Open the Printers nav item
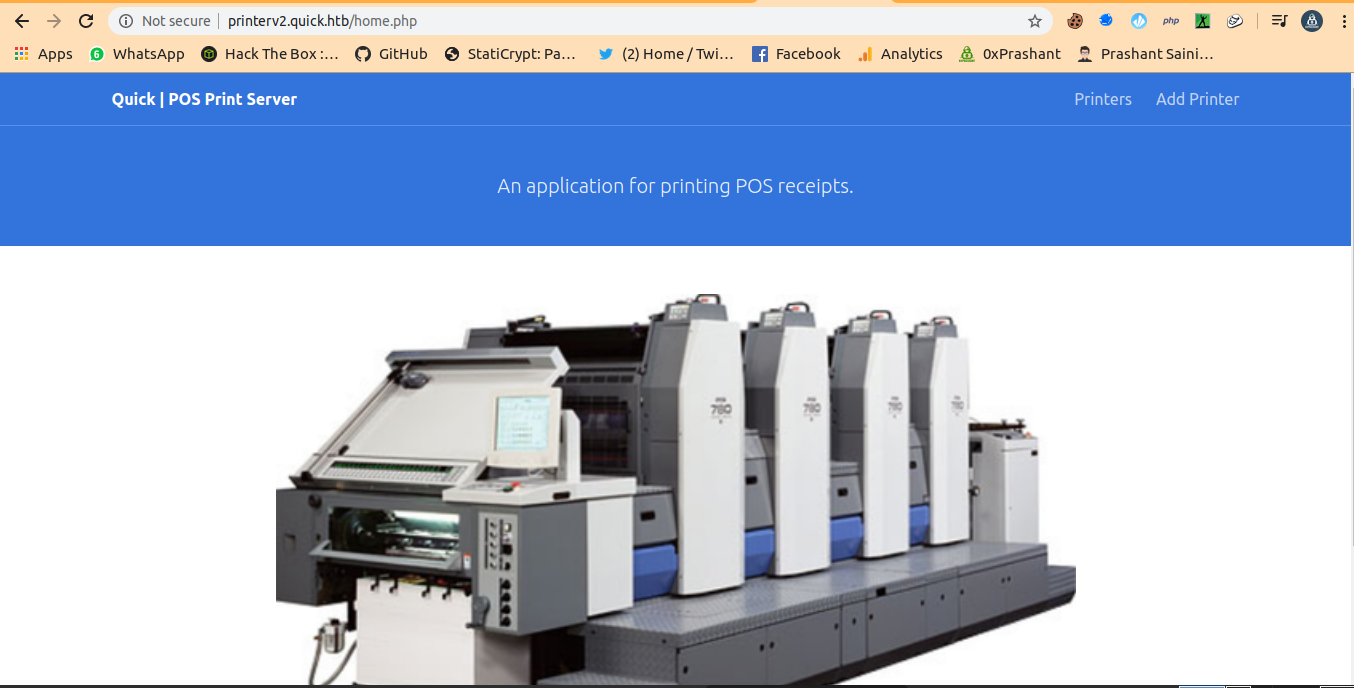The width and height of the screenshot is (1354, 688). (1102, 99)
